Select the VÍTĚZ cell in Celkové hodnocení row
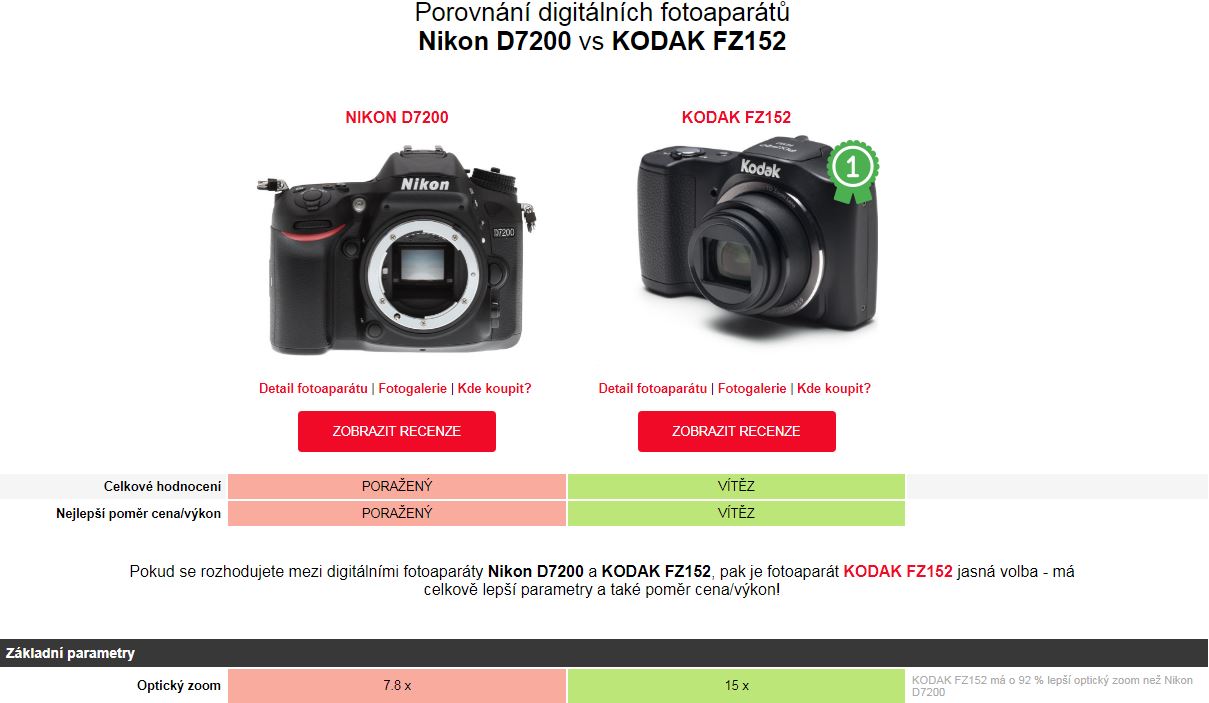 736,486
